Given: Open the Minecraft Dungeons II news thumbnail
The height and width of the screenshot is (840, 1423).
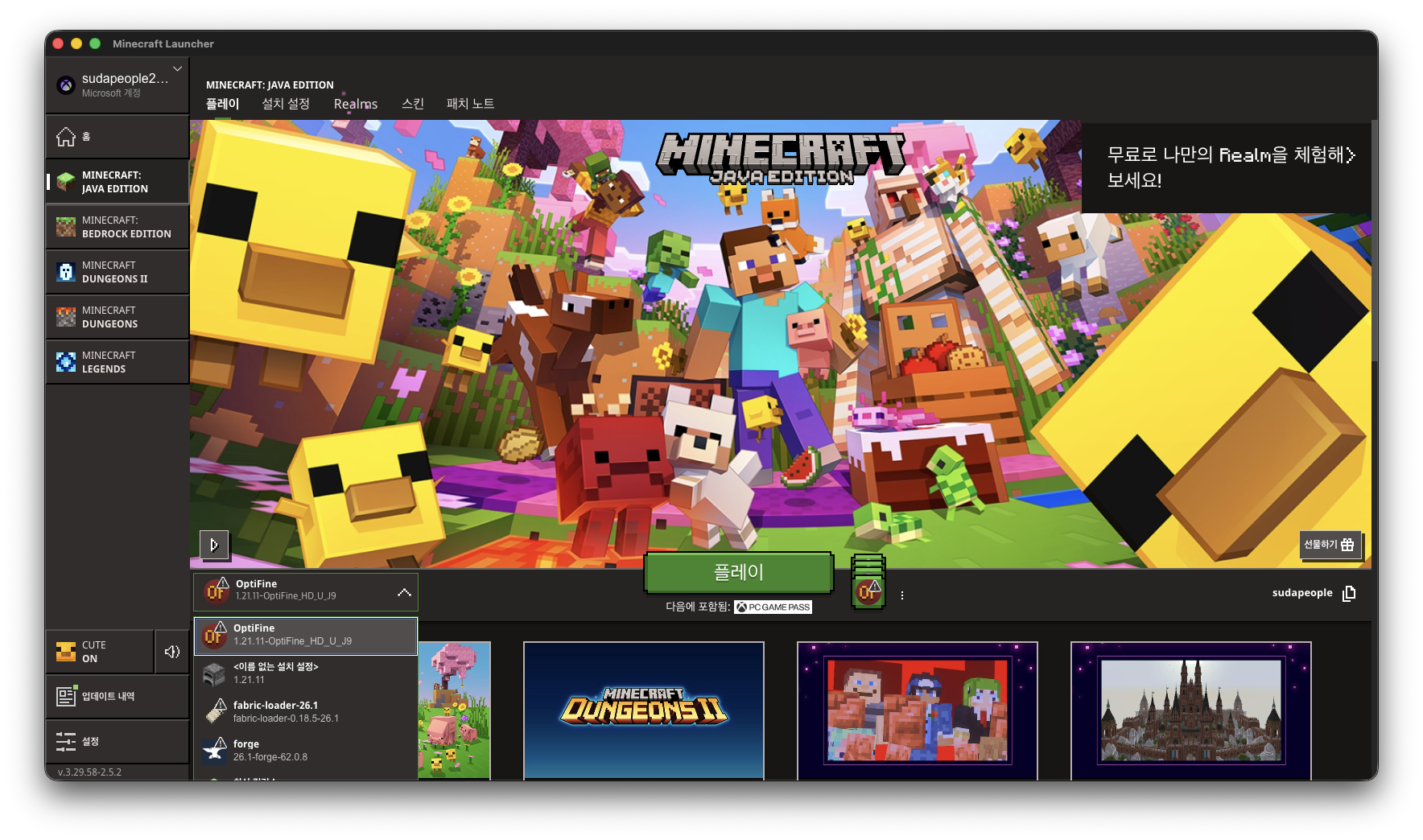Looking at the screenshot, I should point(644,710).
